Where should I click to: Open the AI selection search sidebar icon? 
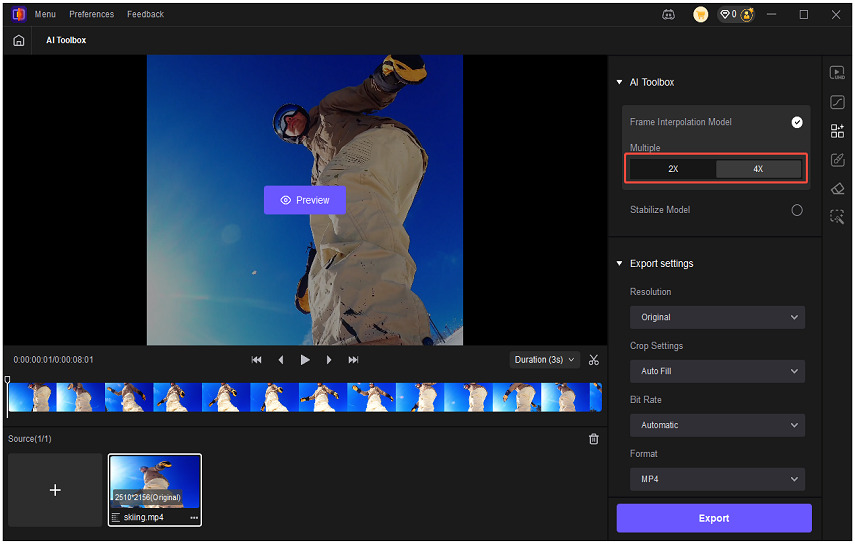pos(837,217)
